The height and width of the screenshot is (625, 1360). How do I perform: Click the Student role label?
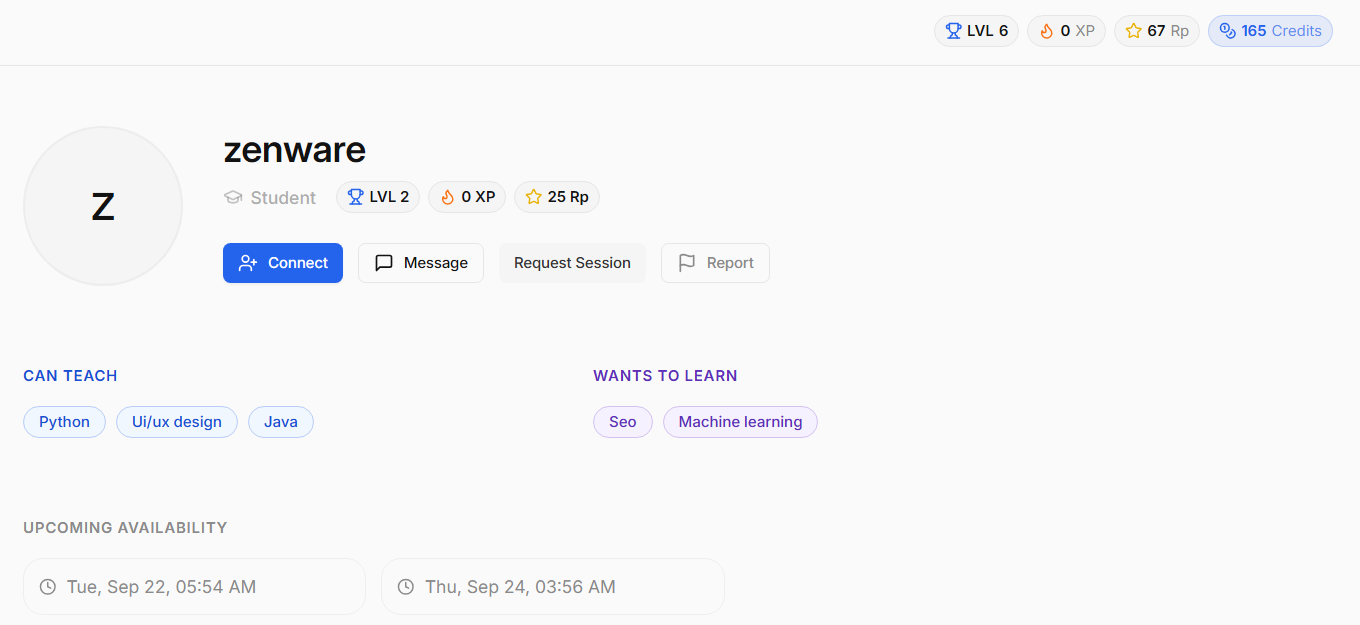click(x=283, y=198)
